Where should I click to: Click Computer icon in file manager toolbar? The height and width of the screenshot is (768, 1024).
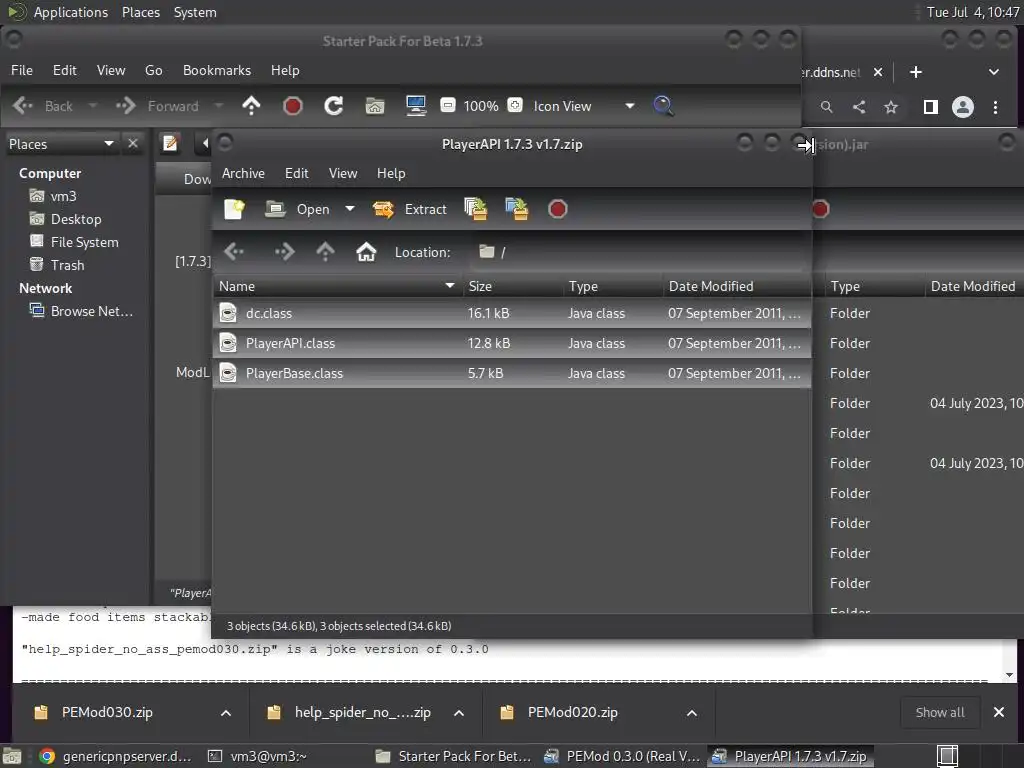click(x=416, y=106)
